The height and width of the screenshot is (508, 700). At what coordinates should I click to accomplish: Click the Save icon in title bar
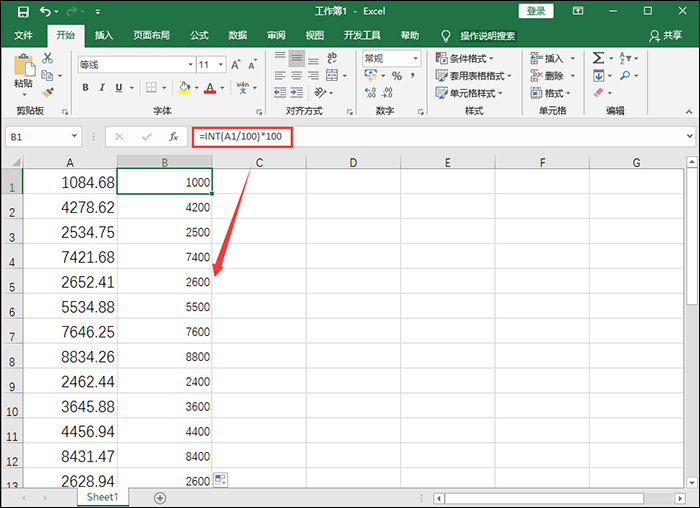(x=23, y=12)
